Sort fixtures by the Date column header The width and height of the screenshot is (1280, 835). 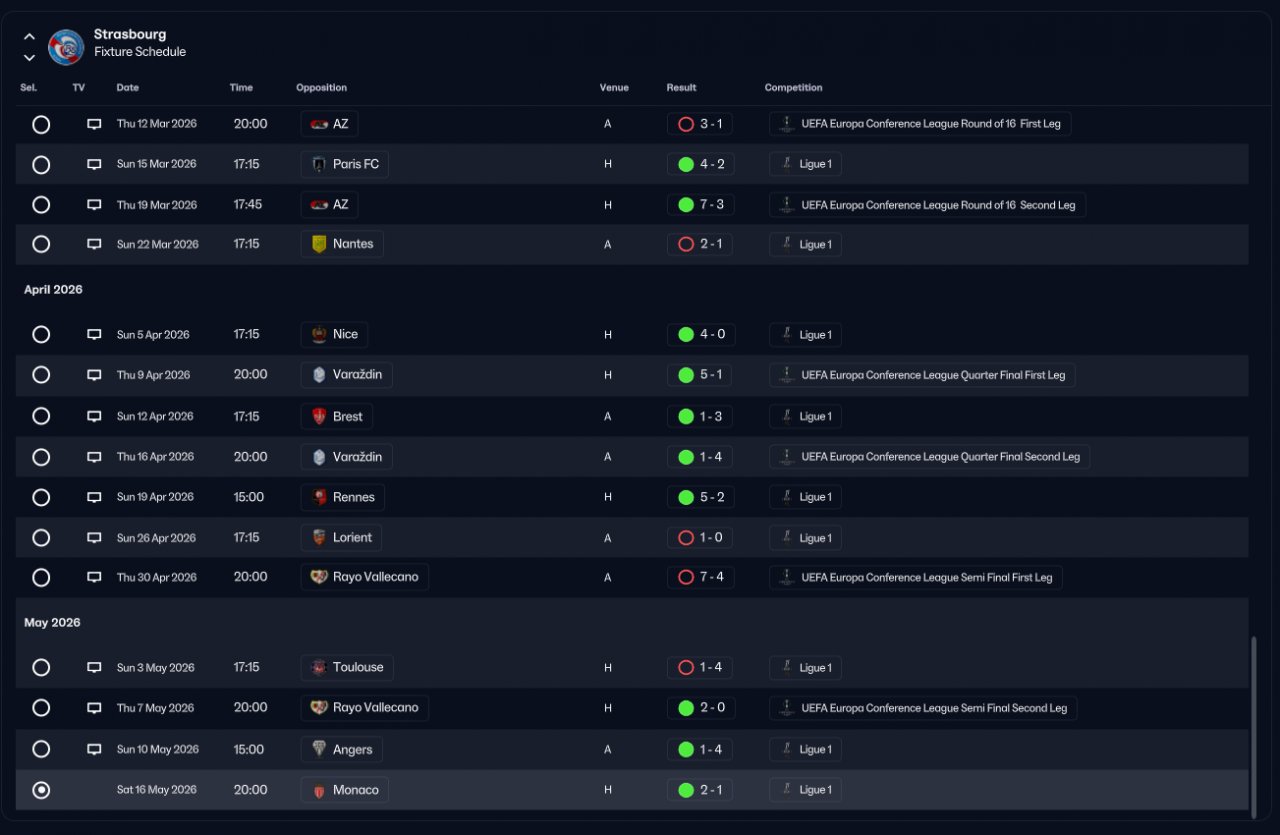coord(127,88)
